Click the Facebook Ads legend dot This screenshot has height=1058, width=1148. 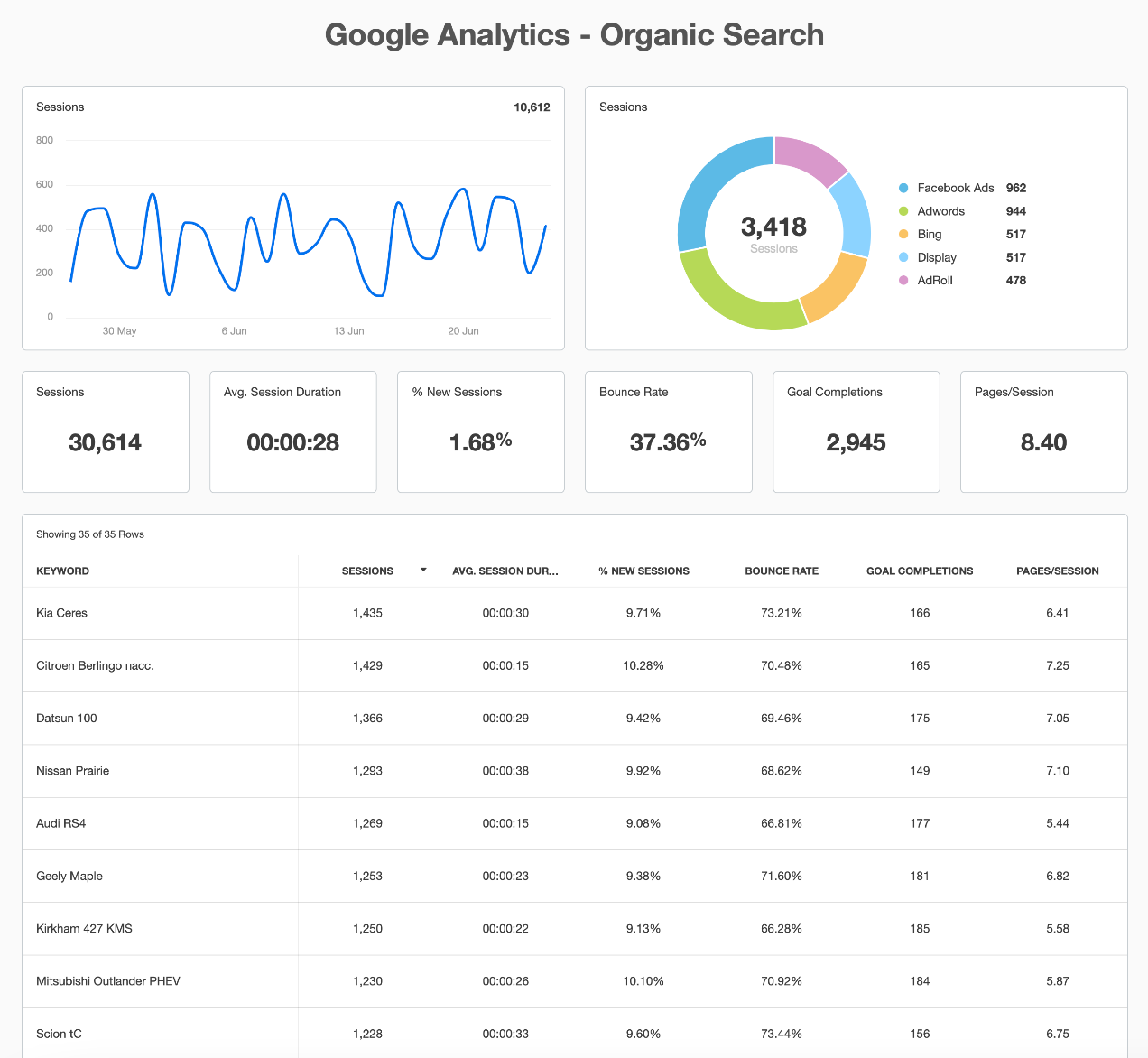point(903,188)
